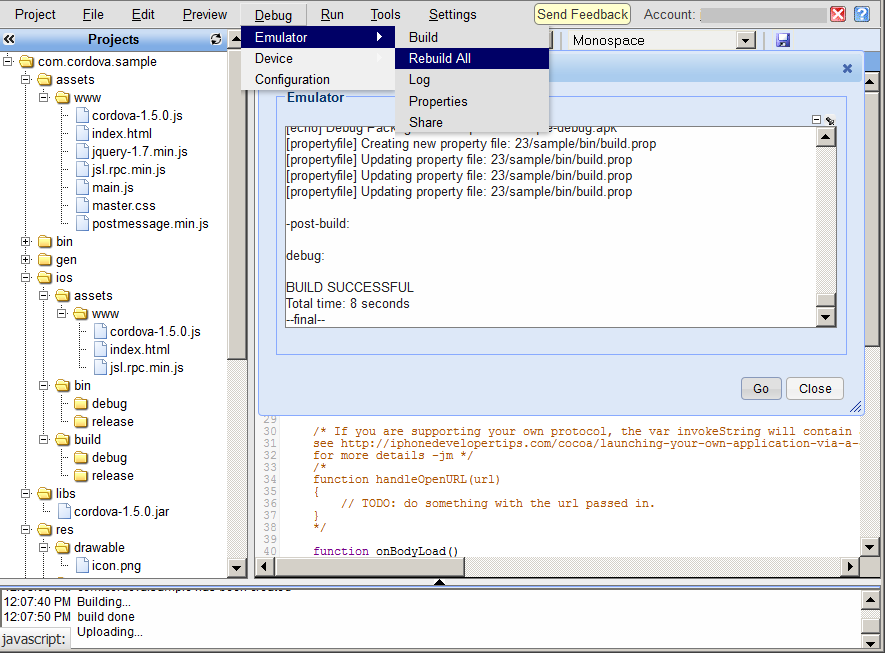Select cordova-1.5.0.js under ios www
Image resolution: width=885 pixels, height=653 pixels.
pyautogui.click(x=155, y=332)
